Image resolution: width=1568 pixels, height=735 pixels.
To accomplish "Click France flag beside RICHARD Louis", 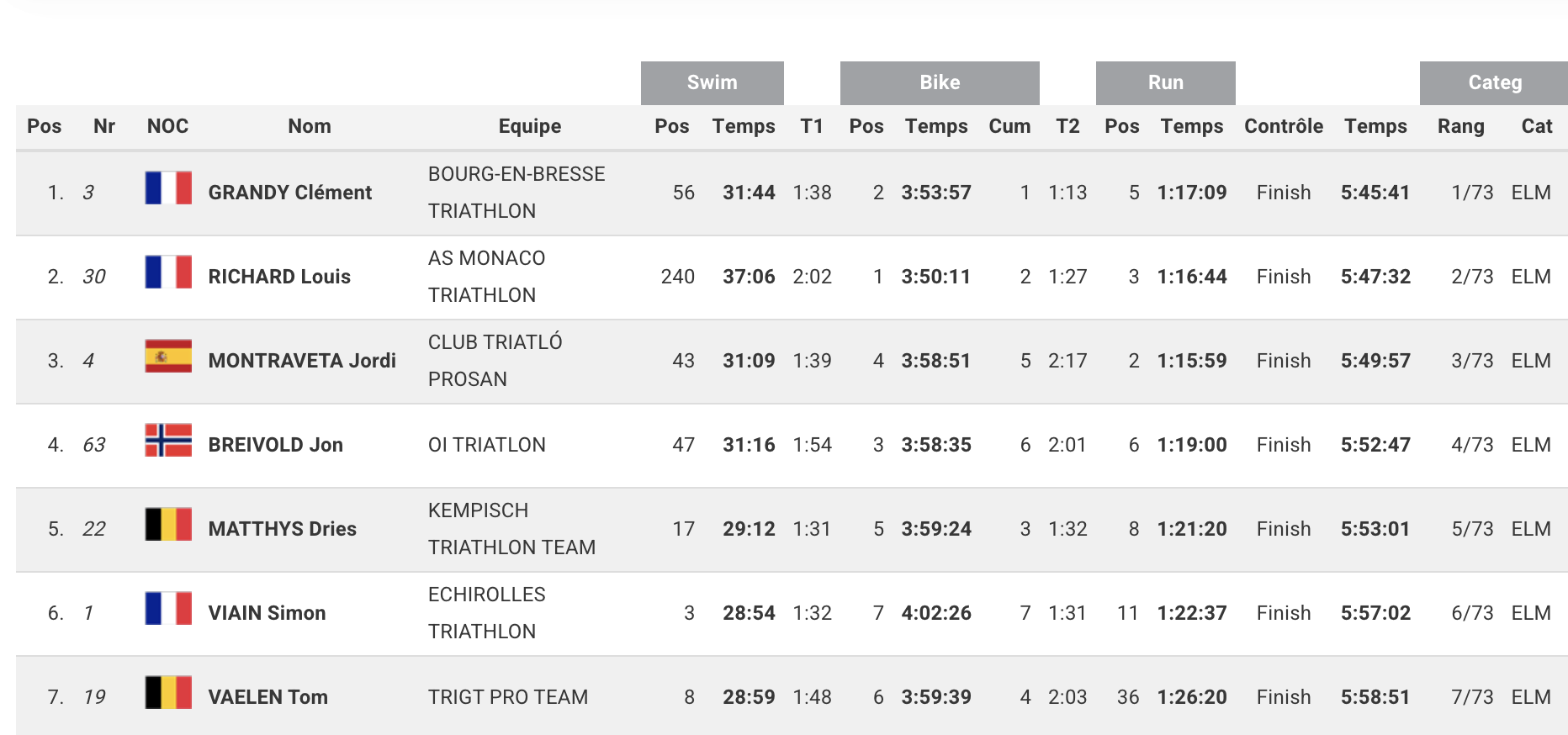I will [168, 272].
